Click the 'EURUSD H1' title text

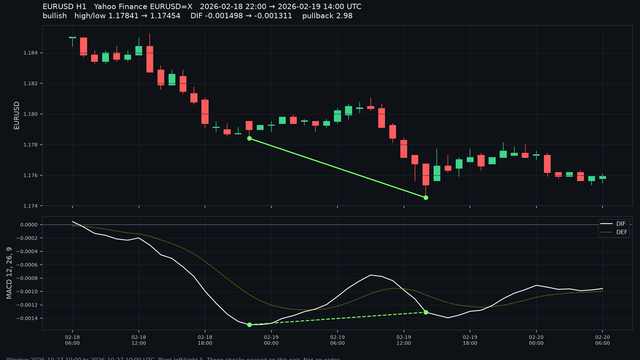tap(64, 7)
